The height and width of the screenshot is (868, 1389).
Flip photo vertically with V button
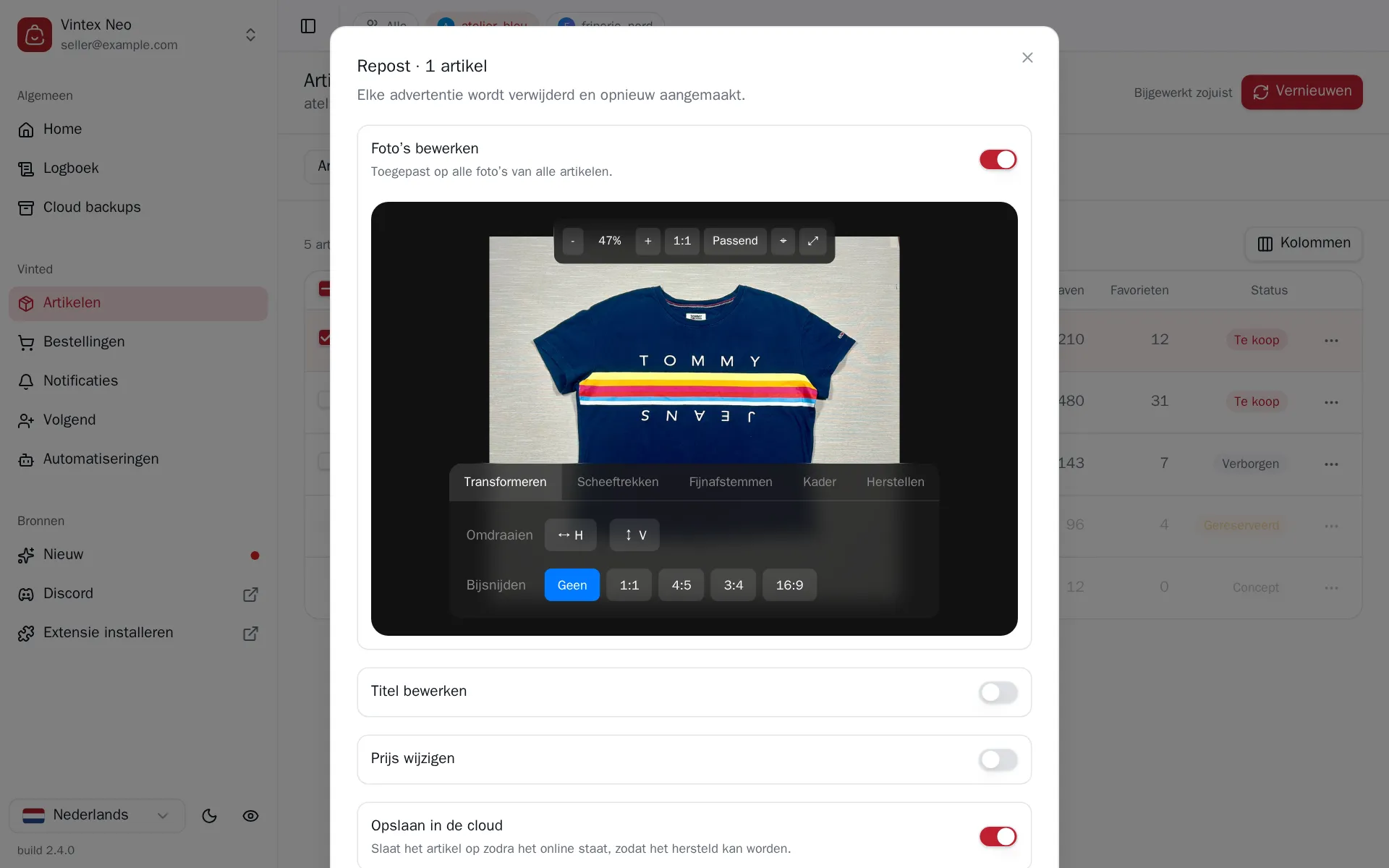pos(634,535)
